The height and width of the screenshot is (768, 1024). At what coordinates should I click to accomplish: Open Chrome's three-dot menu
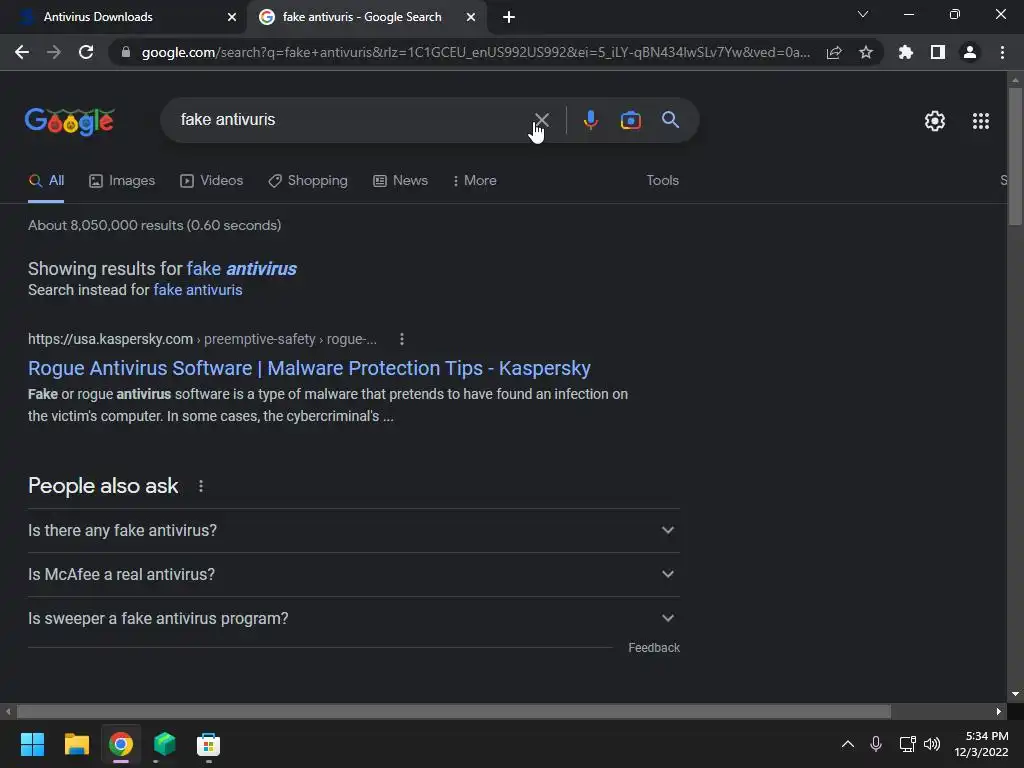point(1002,52)
